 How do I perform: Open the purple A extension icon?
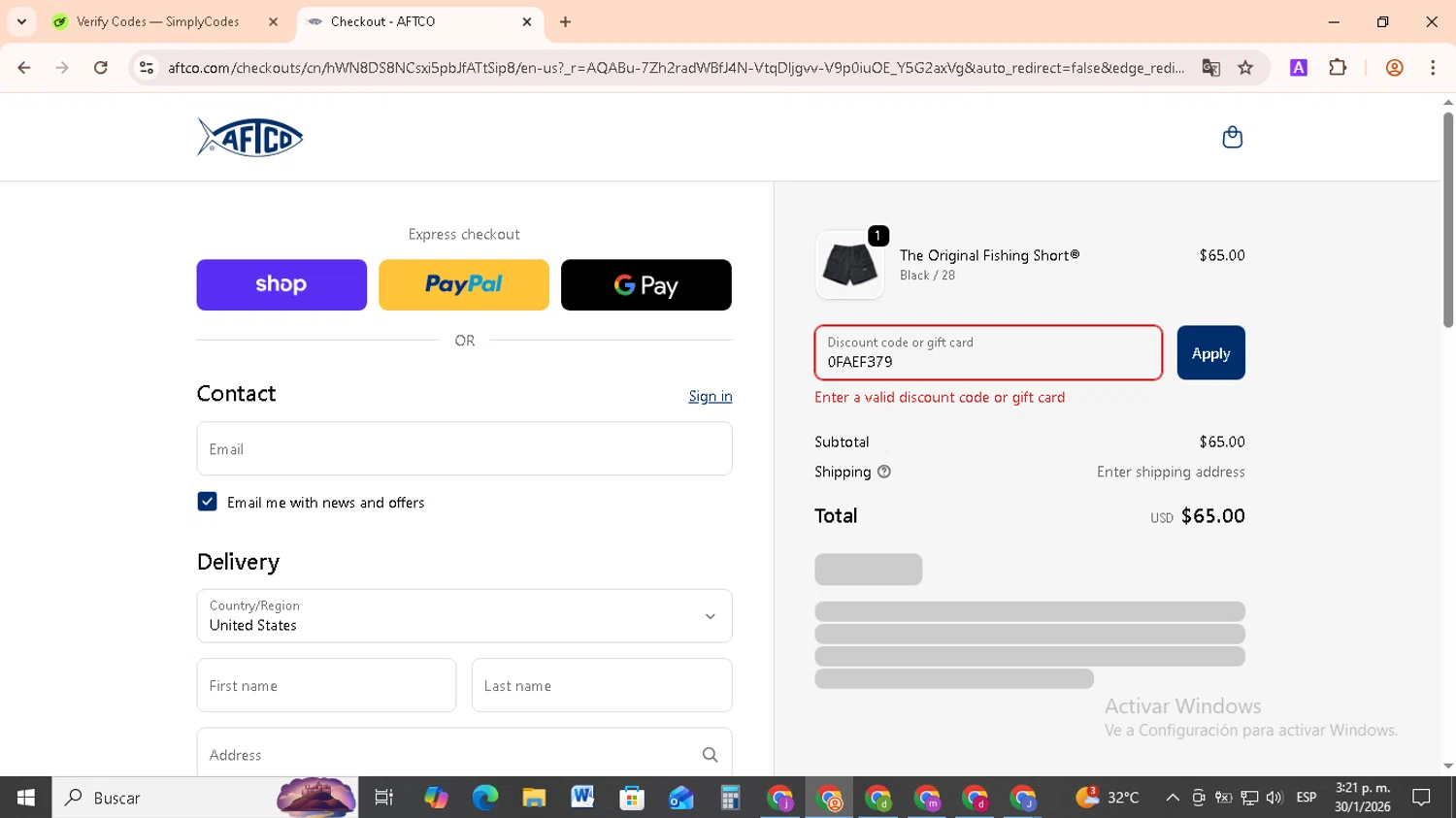click(1298, 68)
